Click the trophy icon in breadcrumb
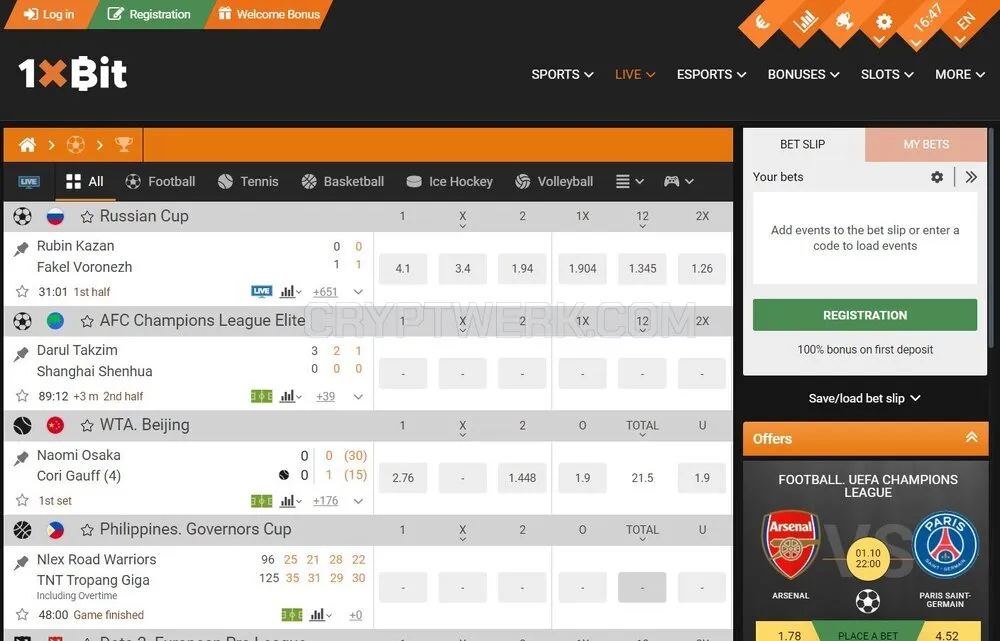This screenshot has width=1000, height=641. (124, 145)
